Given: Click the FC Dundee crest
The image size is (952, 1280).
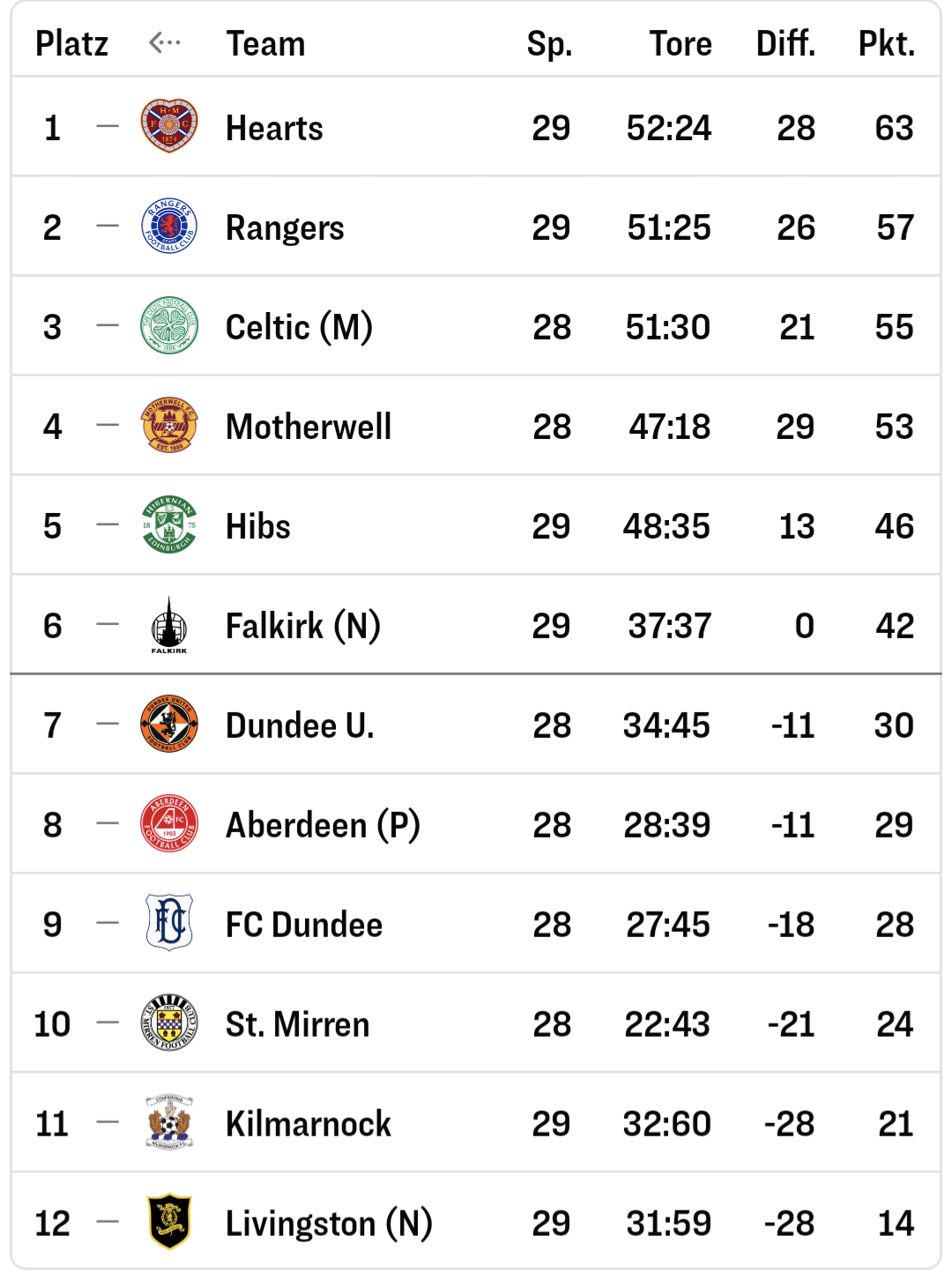Looking at the screenshot, I should click(x=169, y=923).
